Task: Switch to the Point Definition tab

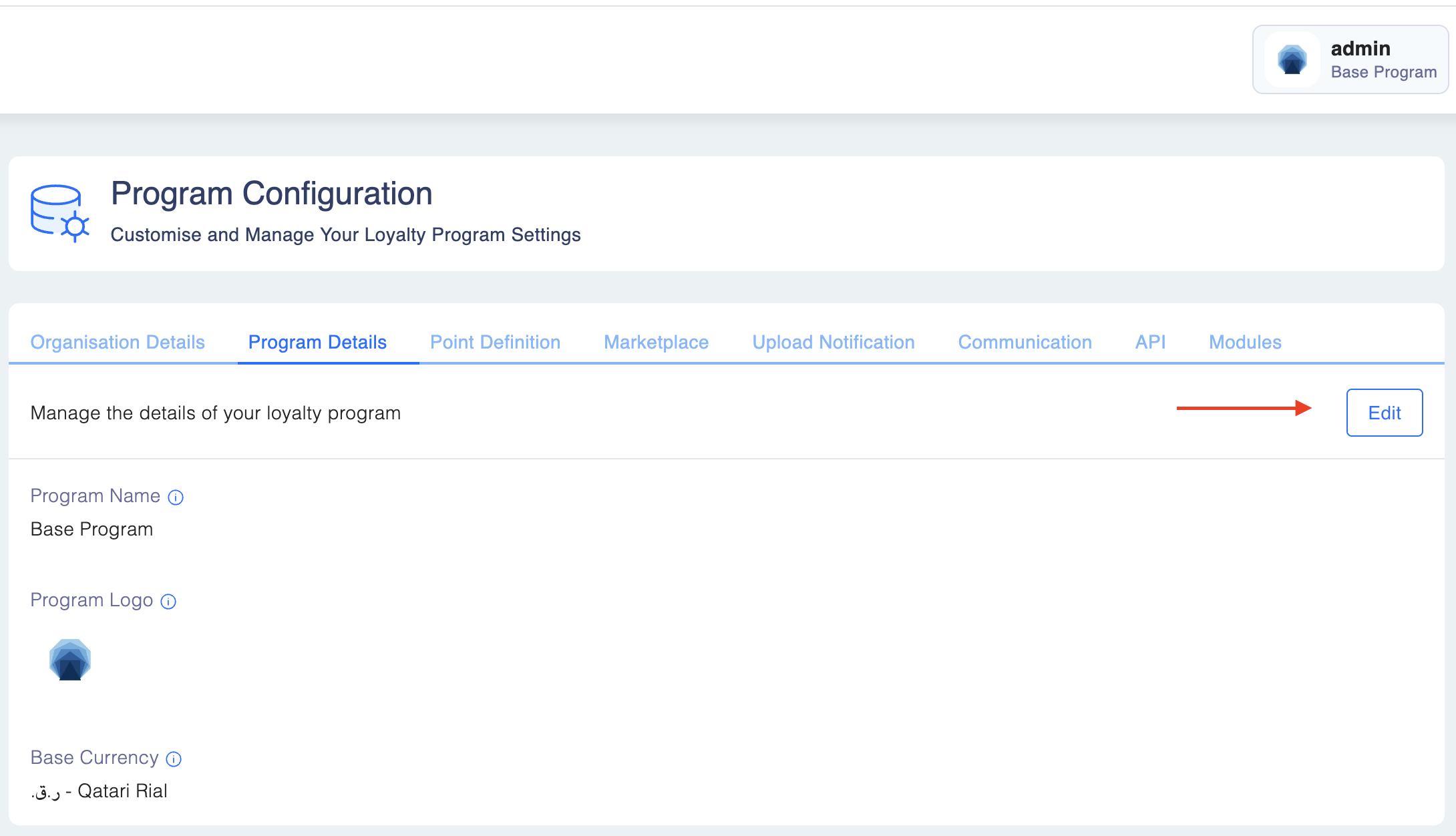Action: click(x=495, y=342)
